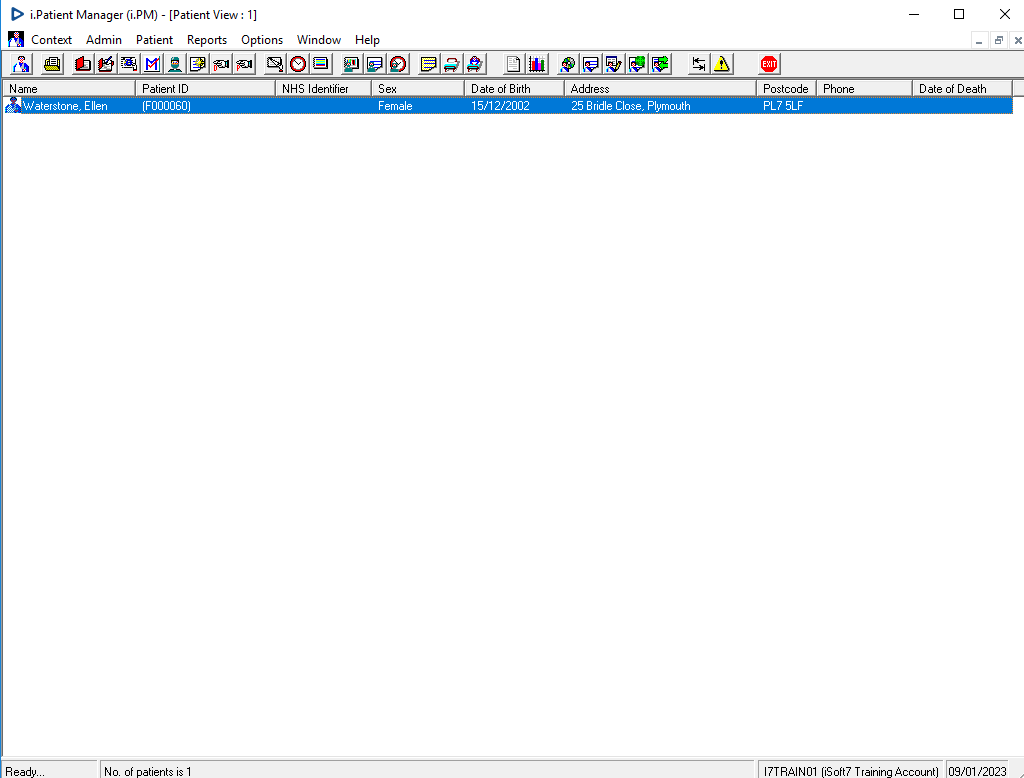Click the notepad with starburst icon
Image resolution: width=1024 pixels, height=778 pixels.
[x=198, y=64]
